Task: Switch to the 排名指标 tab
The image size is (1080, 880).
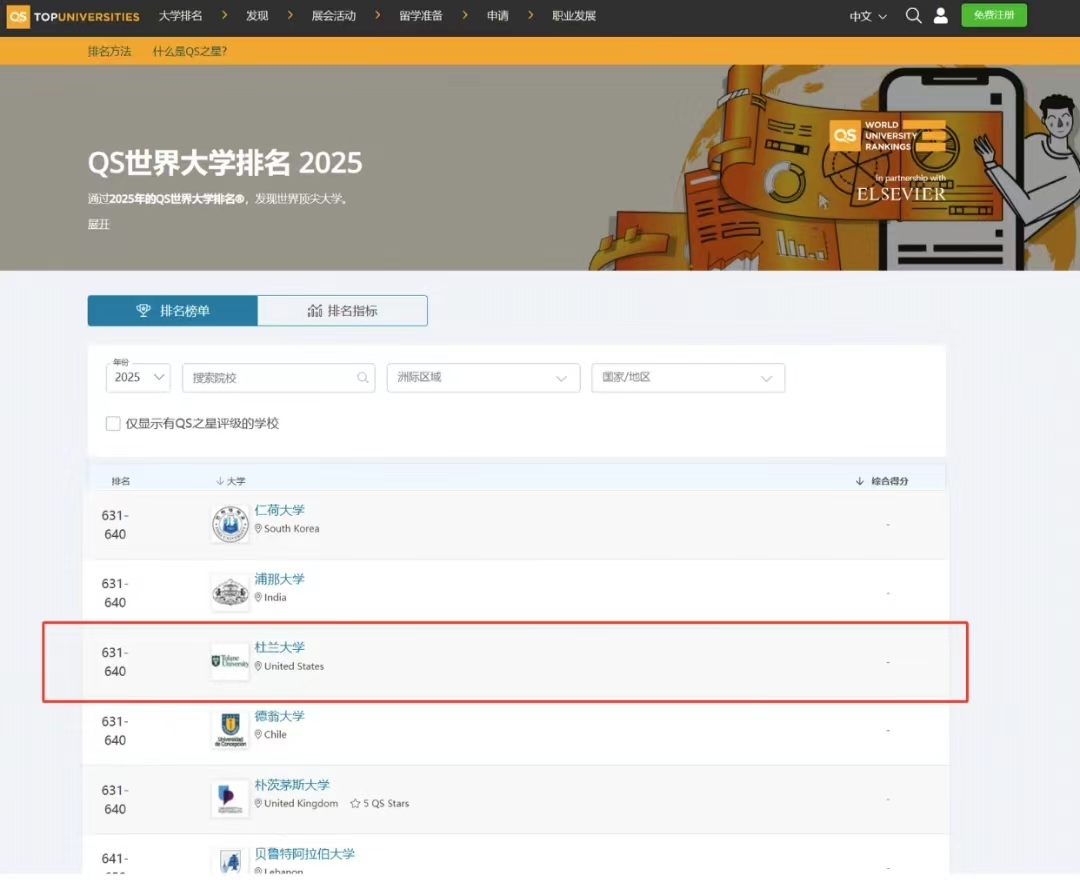Action: tap(343, 311)
